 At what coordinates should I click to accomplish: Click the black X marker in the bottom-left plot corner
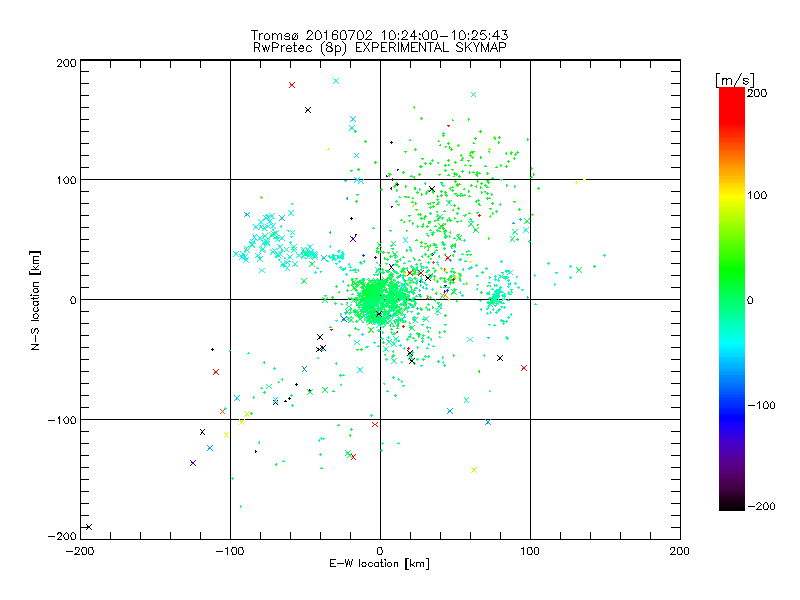[x=89, y=527]
